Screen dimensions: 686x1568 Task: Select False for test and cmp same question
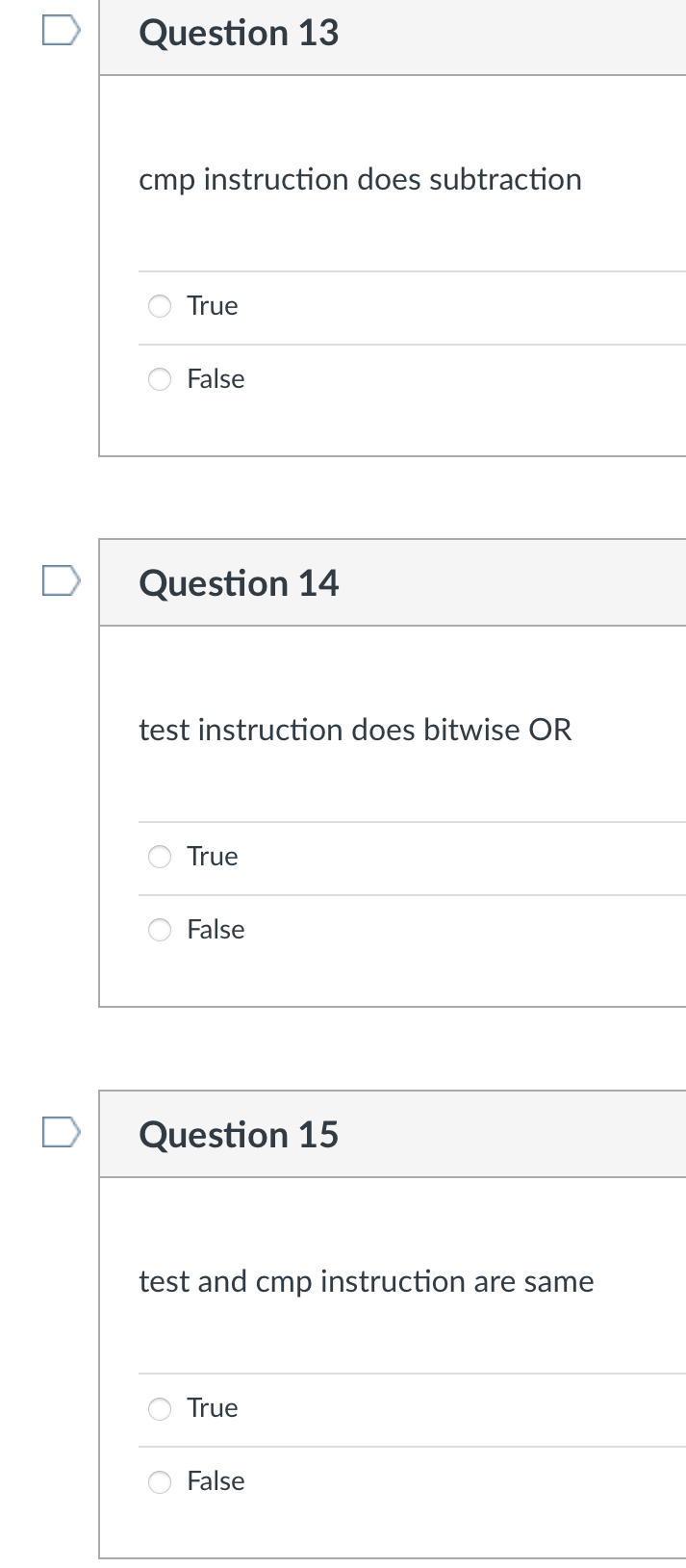tap(159, 1481)
